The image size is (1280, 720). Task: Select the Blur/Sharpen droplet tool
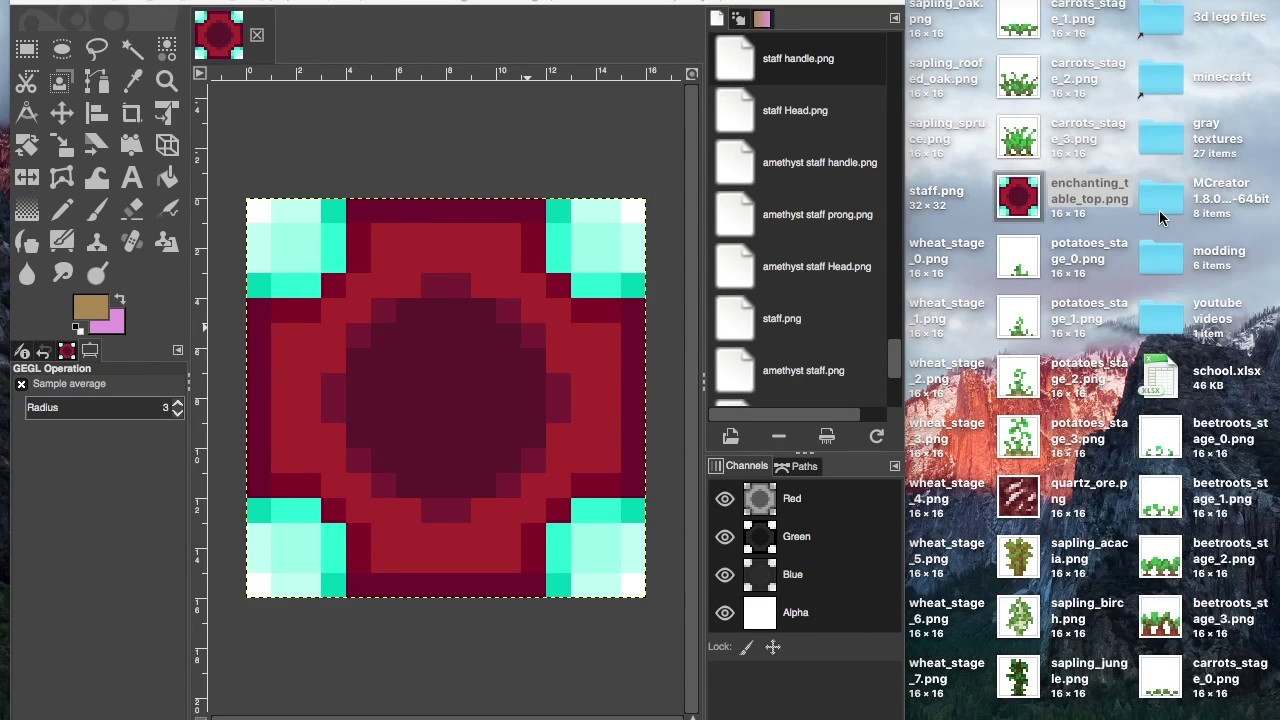pos(27,274)
